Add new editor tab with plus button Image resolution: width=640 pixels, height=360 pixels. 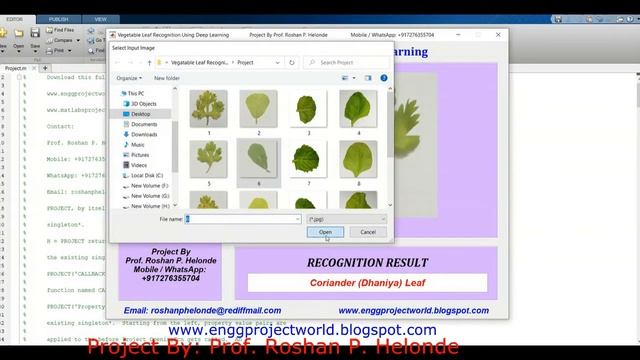tap(45, 68)
